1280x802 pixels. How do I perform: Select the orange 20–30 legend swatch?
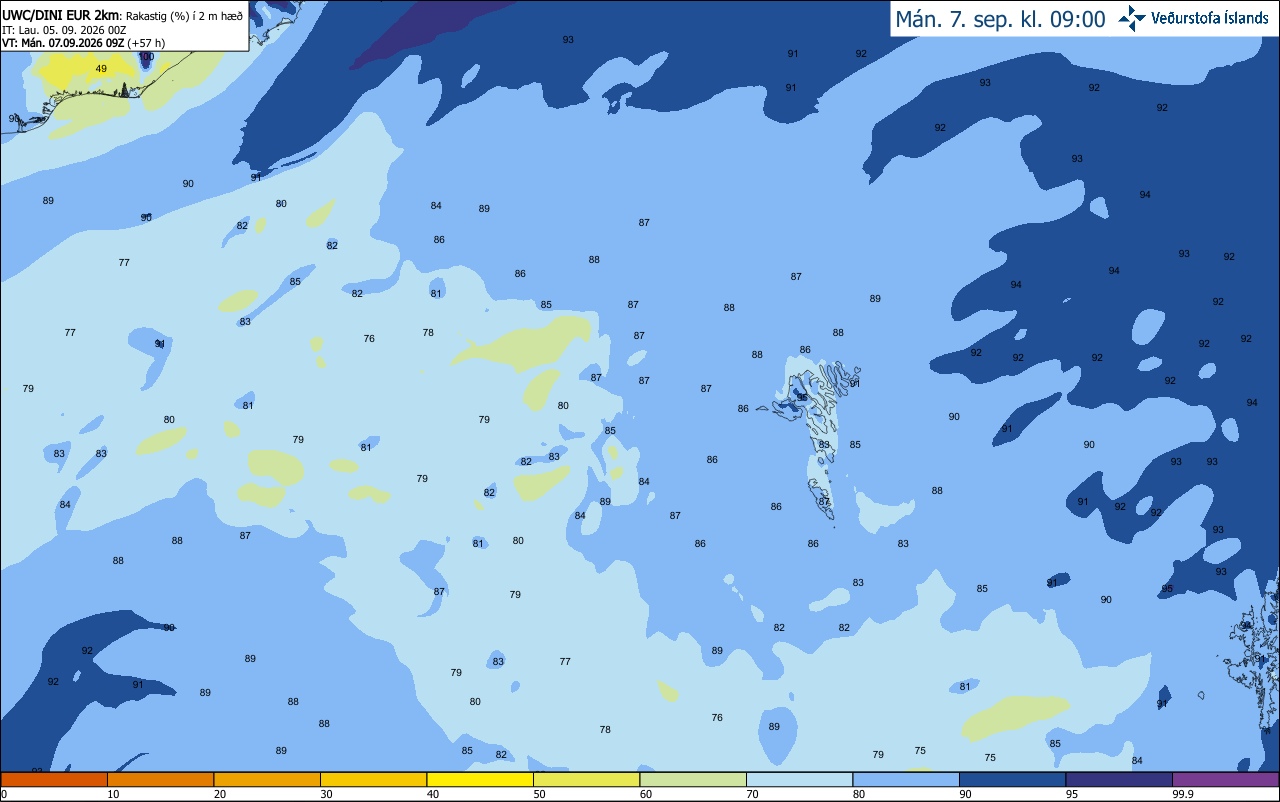pos(267,779)
